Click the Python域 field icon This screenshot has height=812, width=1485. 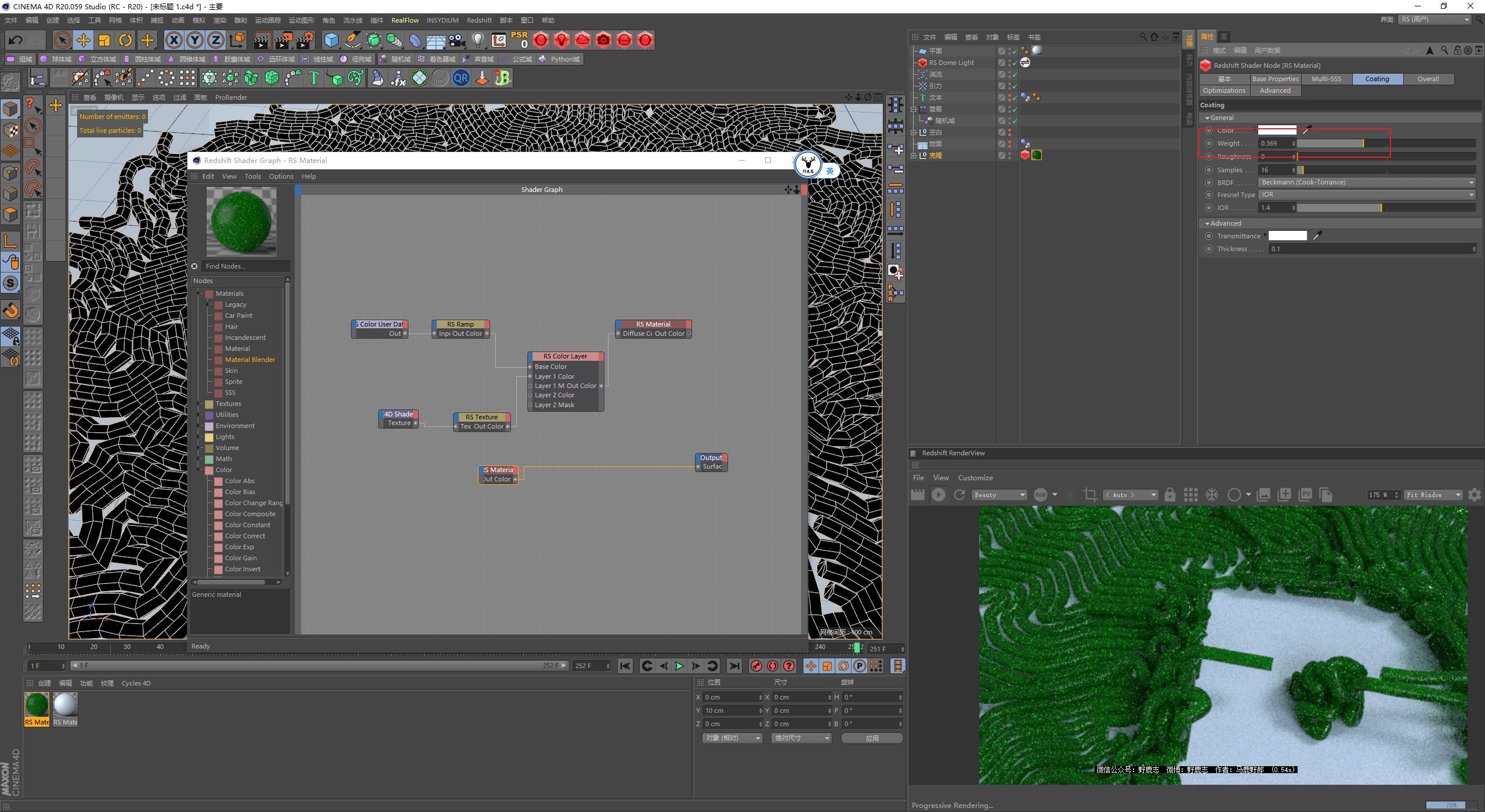click(x=543, y=59)
